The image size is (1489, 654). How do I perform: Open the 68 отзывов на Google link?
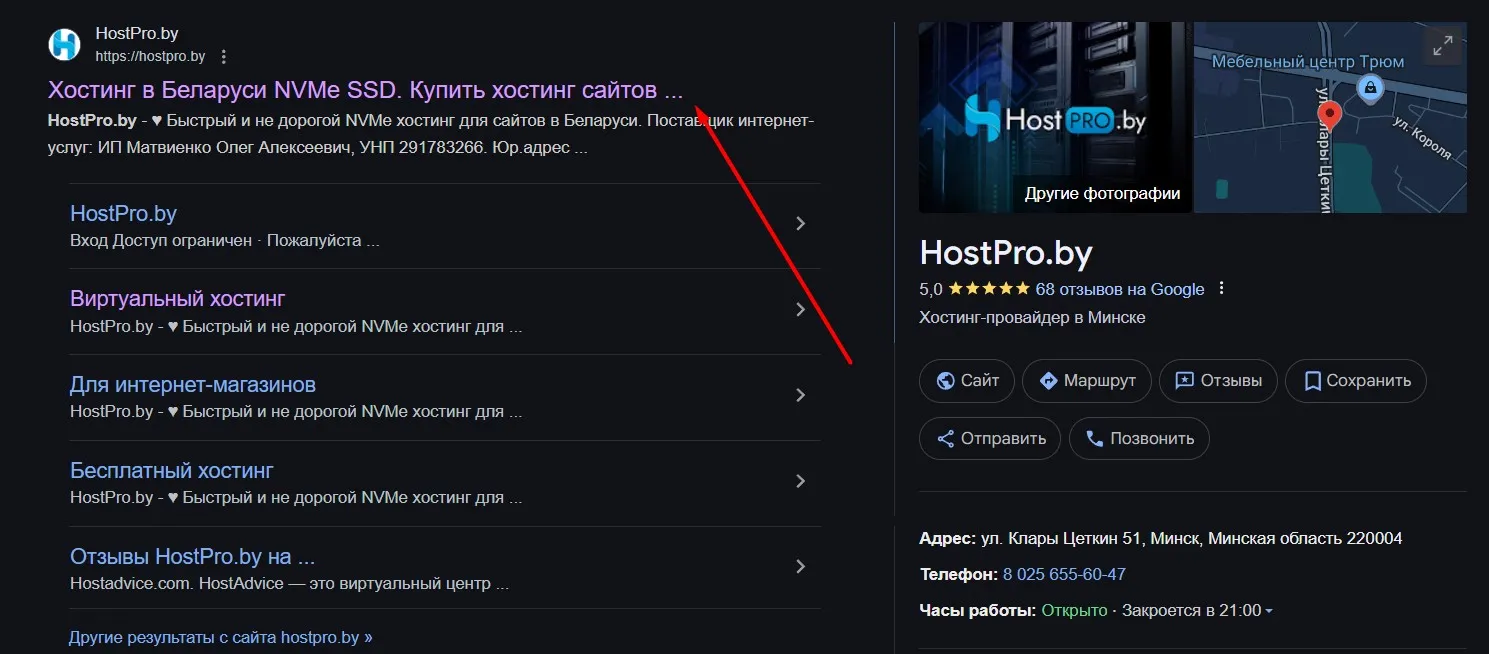point(1120,289)
